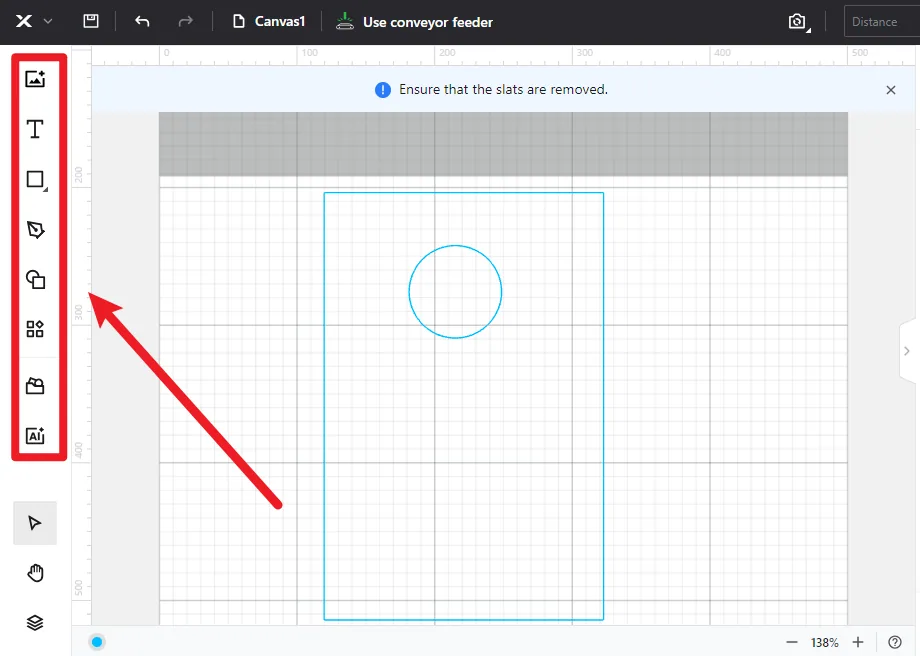Open the Canvas1 document tab
Image resolution: width=920 pixels, height=656 pixels.
pos(269,22)
